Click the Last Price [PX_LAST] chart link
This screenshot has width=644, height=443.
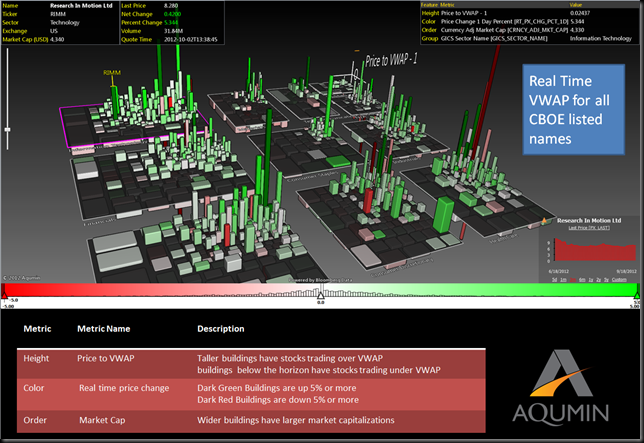tap(589, 227)
